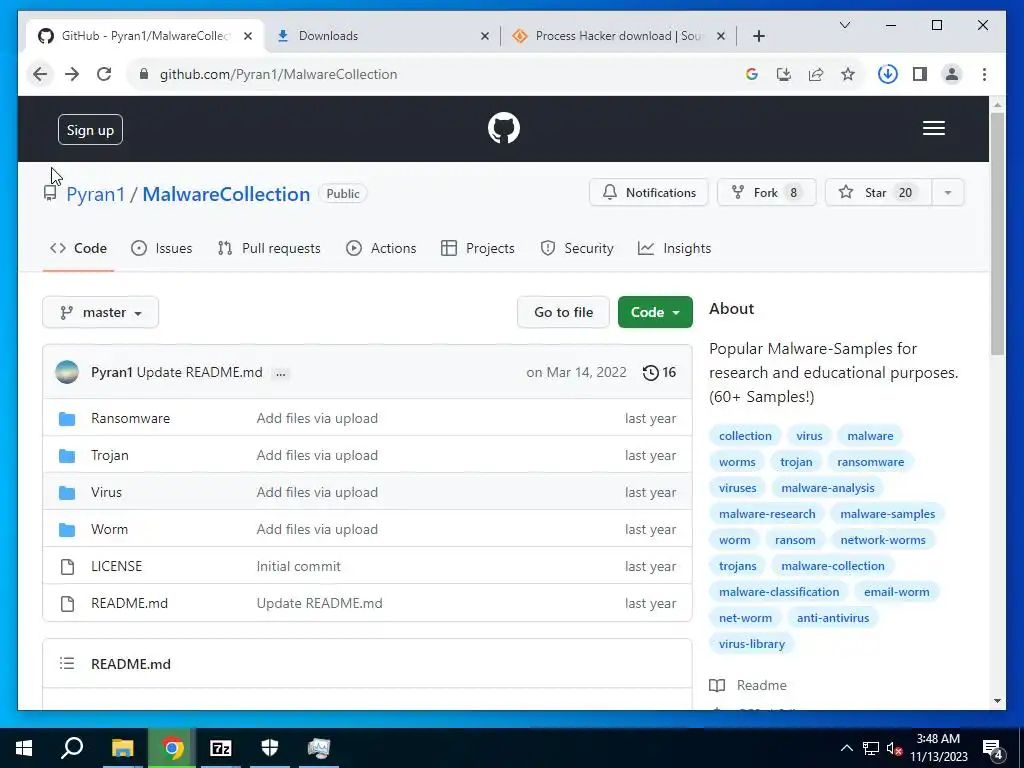Open the README outline list icon
The height and width of the screenshot is (768, 1024).
coord(67,664)
